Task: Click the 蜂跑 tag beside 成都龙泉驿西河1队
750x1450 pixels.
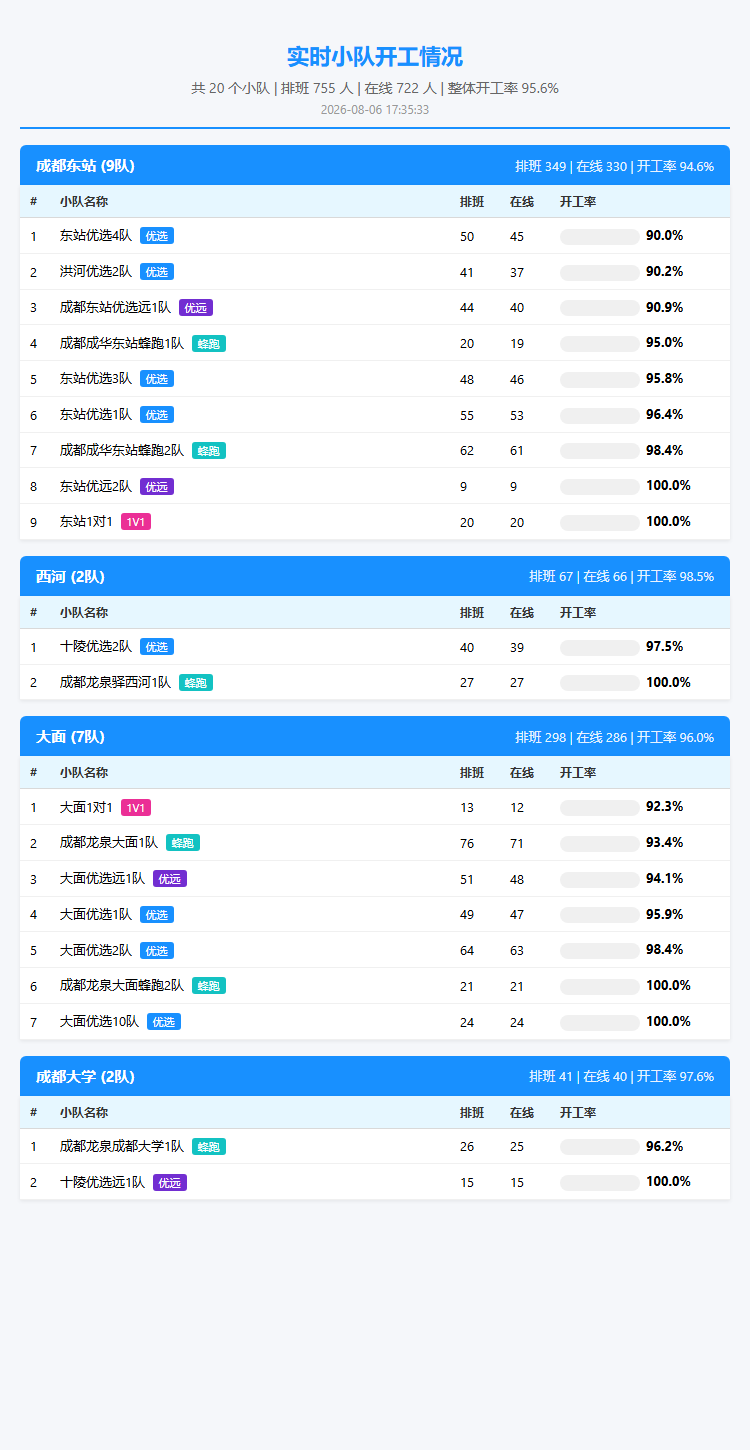Action: click(196, 683)
